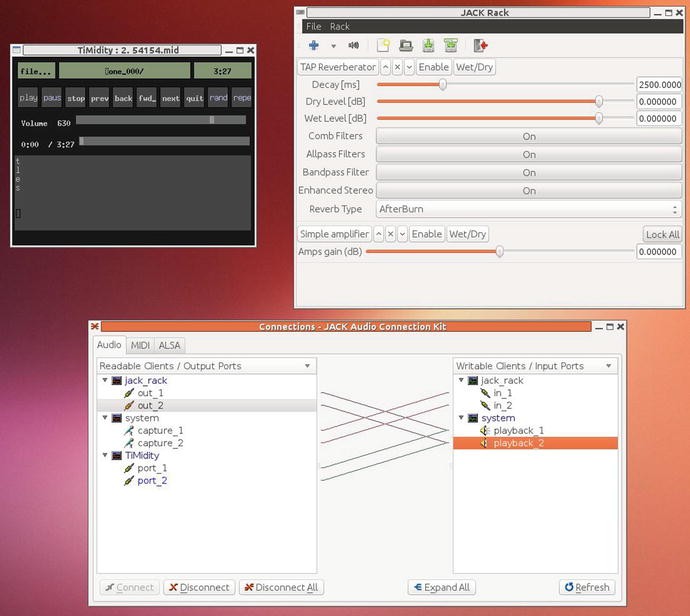This screenshot has height=616, width=690.
Task: Click the Disconnect button in Connections
Action: (x=199, y=587)
